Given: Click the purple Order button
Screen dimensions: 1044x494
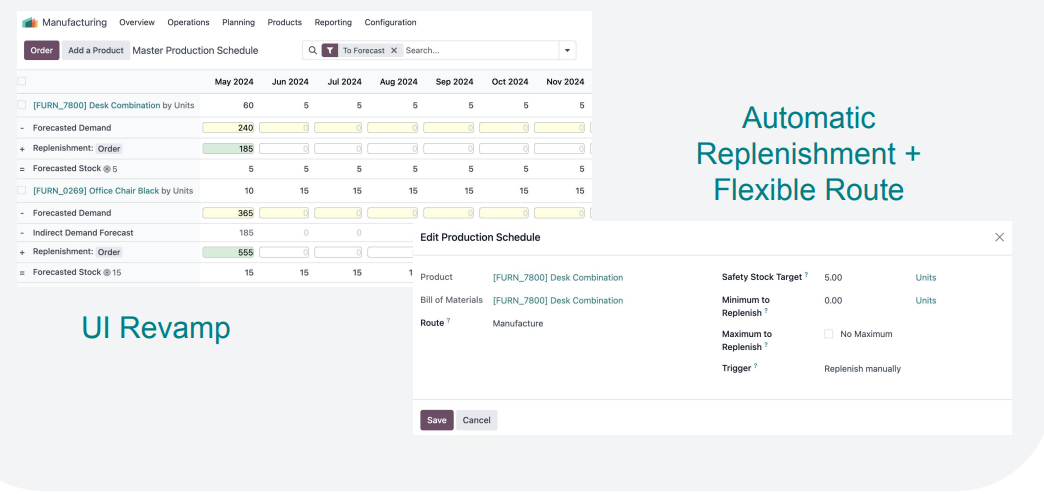Looking at the screenshot, I should [x=41, y=51].
